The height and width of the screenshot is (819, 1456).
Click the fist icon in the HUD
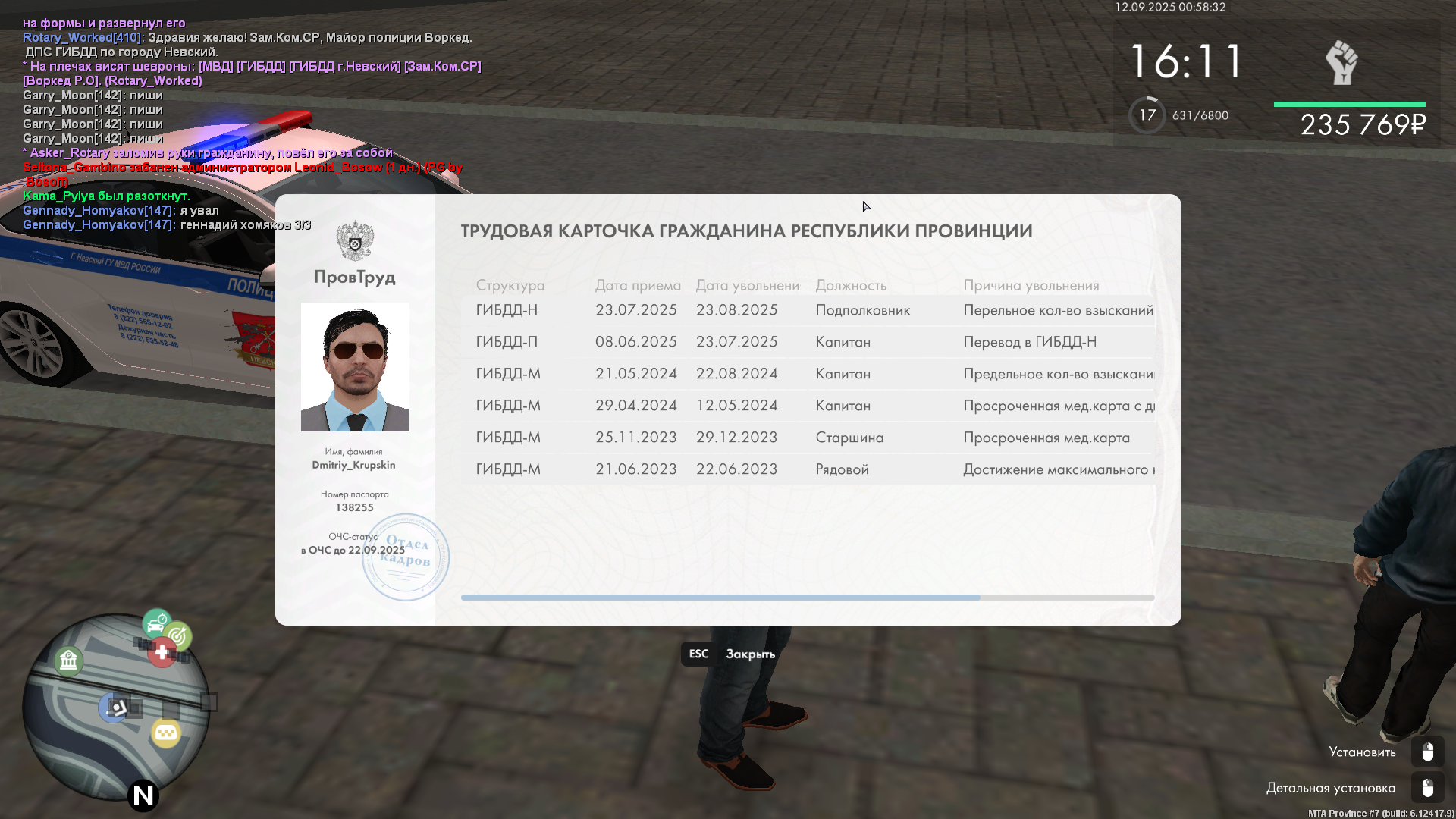click(1341, 63)
